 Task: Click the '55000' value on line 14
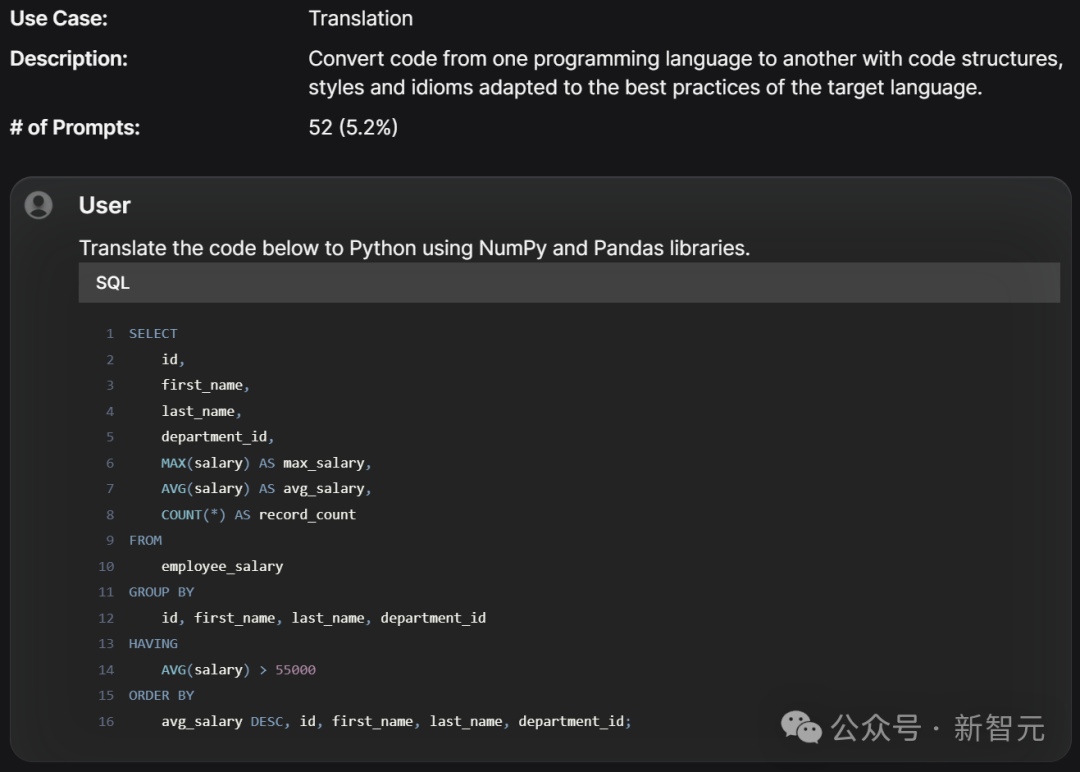point(295,670)
